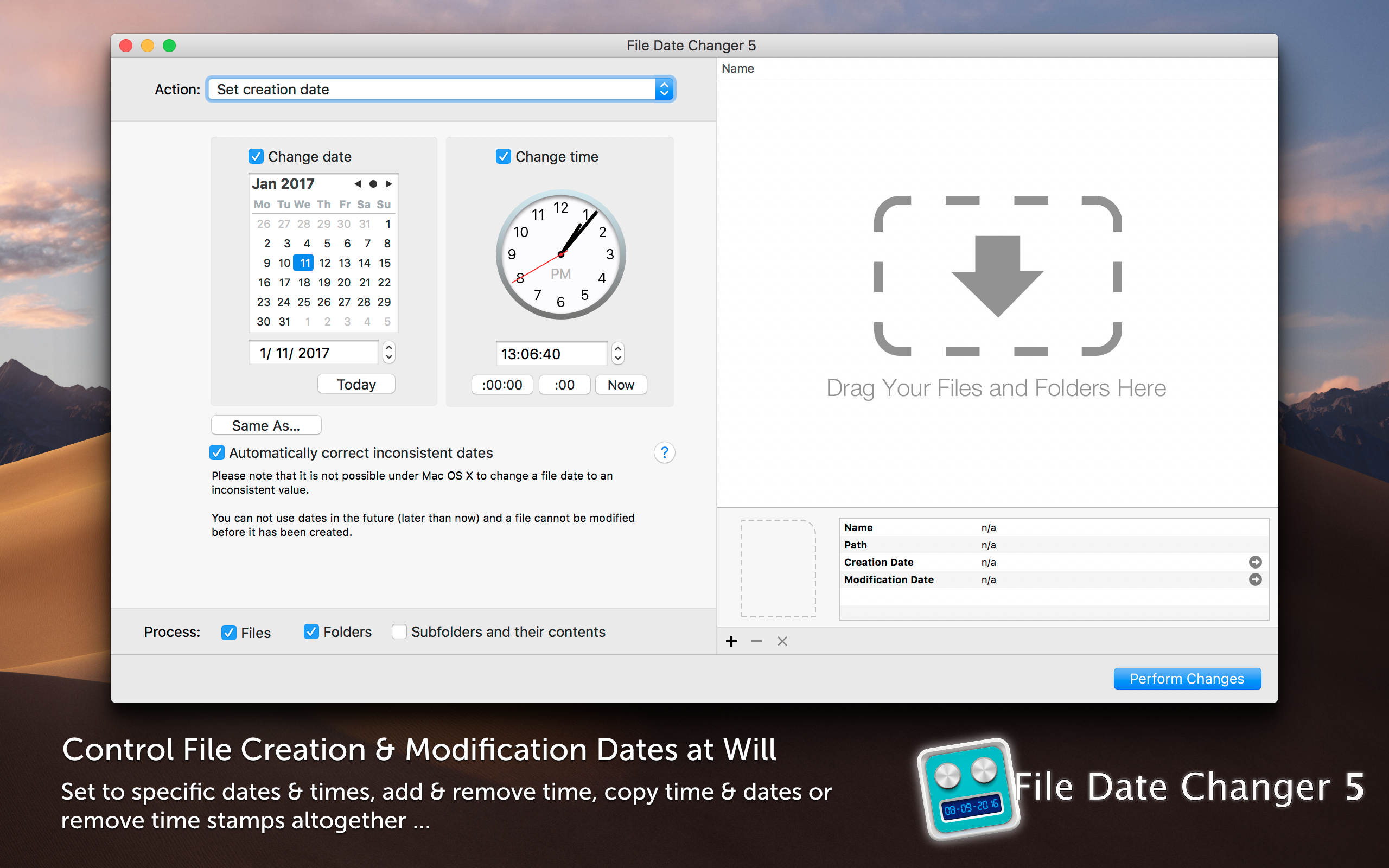The width and height of the screenshot is (1389, 868).
Task: Add a file with the plus button
Action: tap(731, 641)
